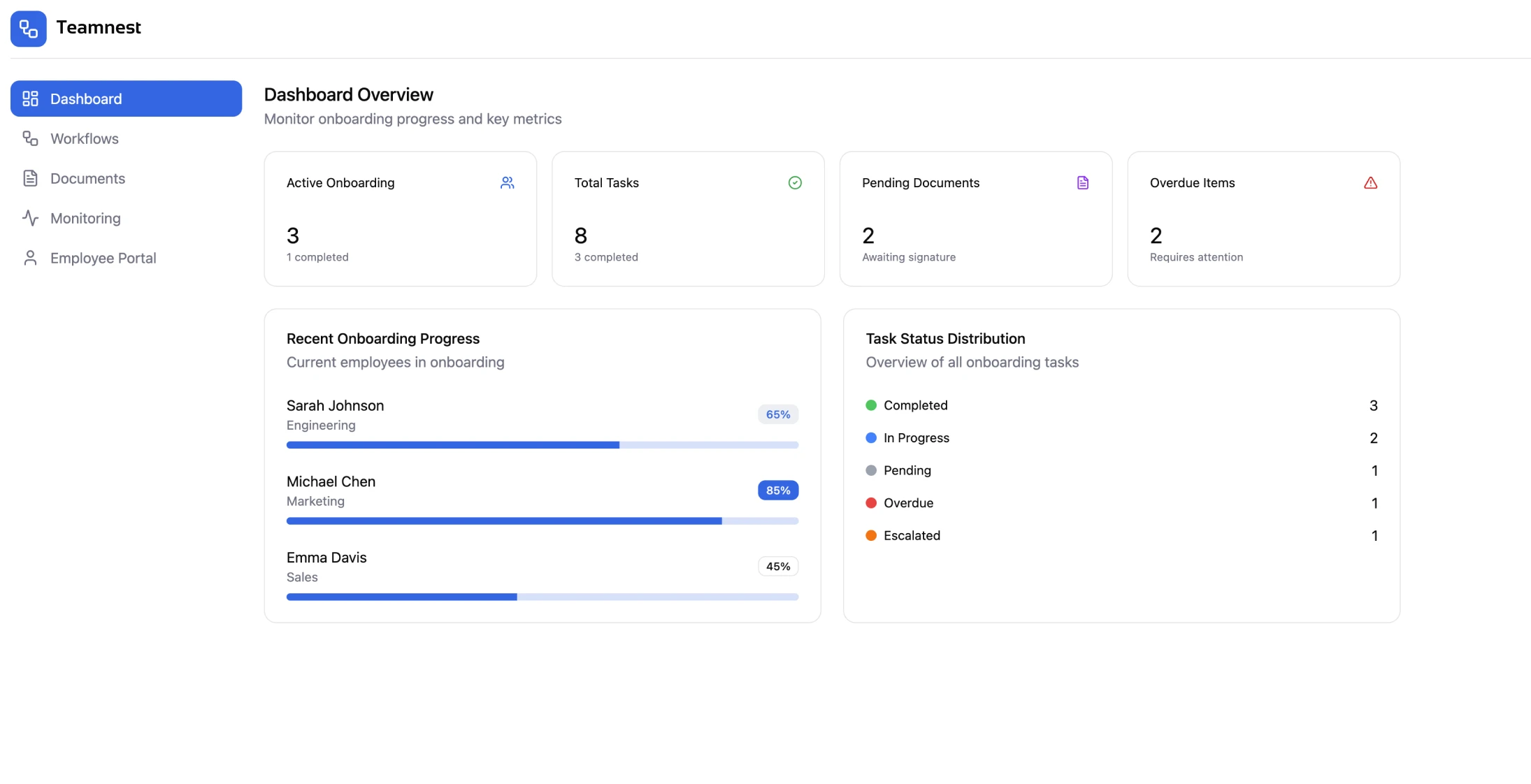Click Sarah Johnson's 65% progress badge

[777, 414]
